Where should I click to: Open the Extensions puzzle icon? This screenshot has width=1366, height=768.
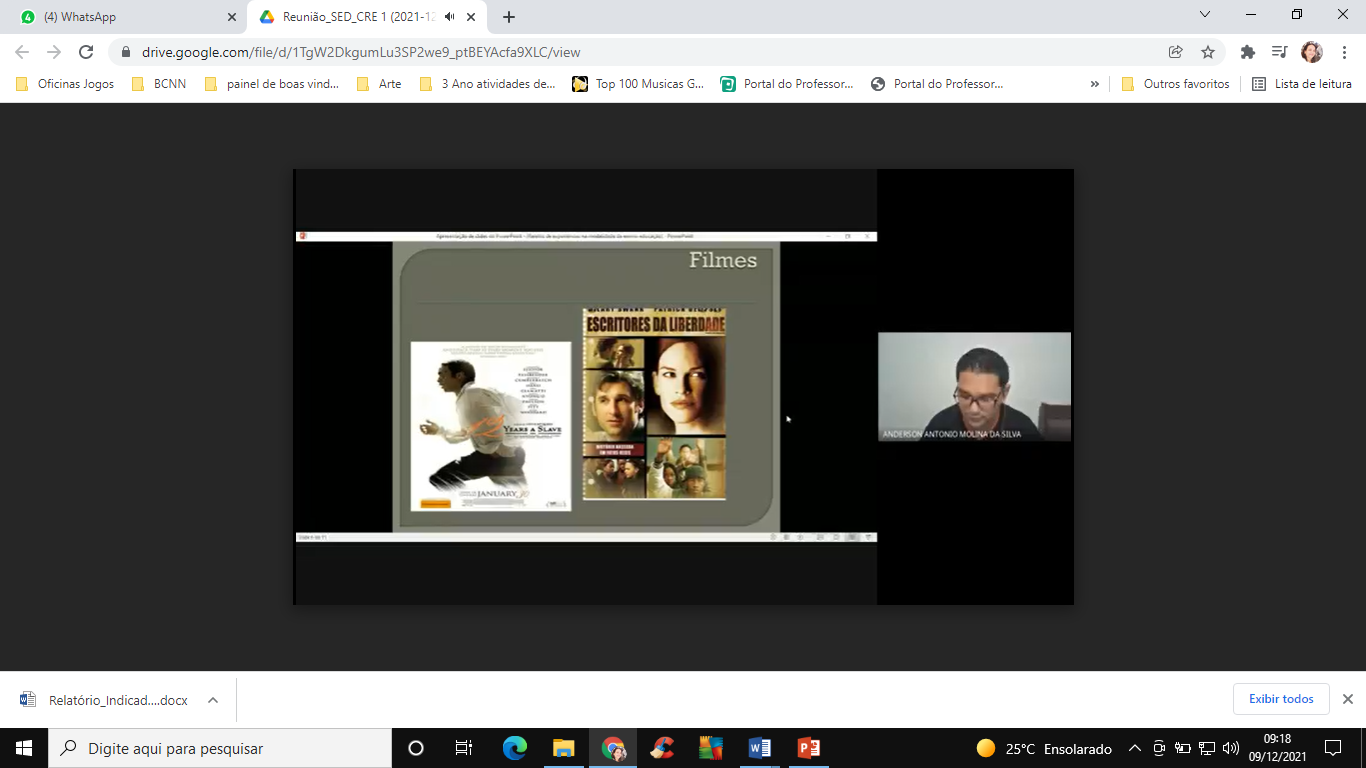click(1247, 52)
